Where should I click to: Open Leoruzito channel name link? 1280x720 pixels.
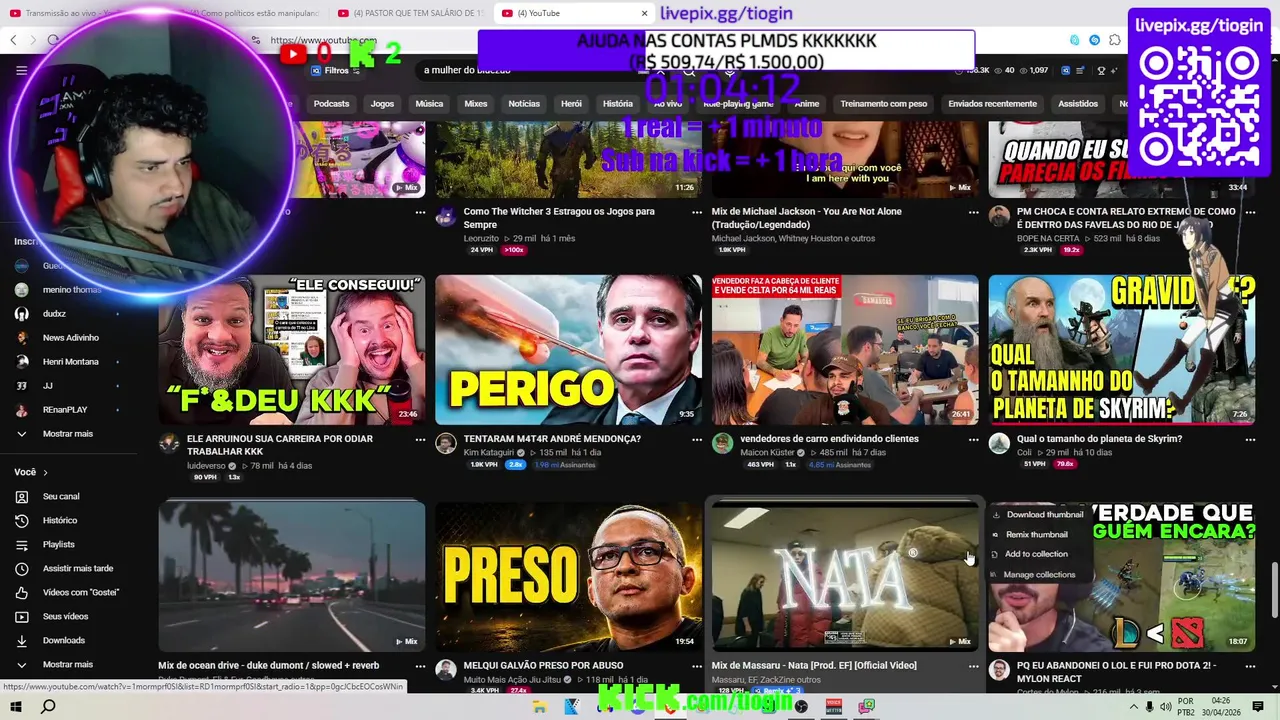point(483,238)
